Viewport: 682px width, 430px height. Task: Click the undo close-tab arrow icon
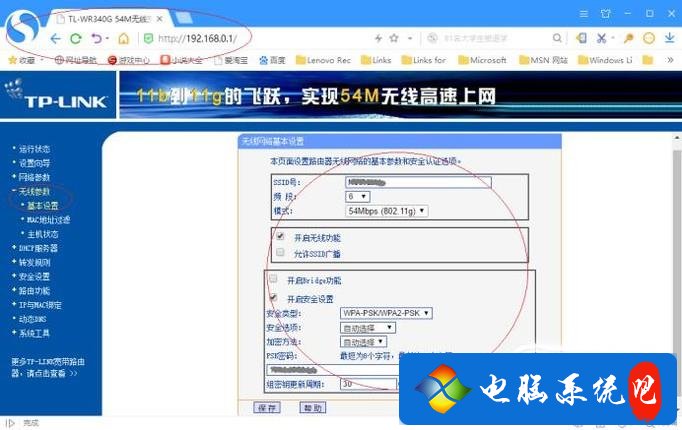tap(97, 39)
